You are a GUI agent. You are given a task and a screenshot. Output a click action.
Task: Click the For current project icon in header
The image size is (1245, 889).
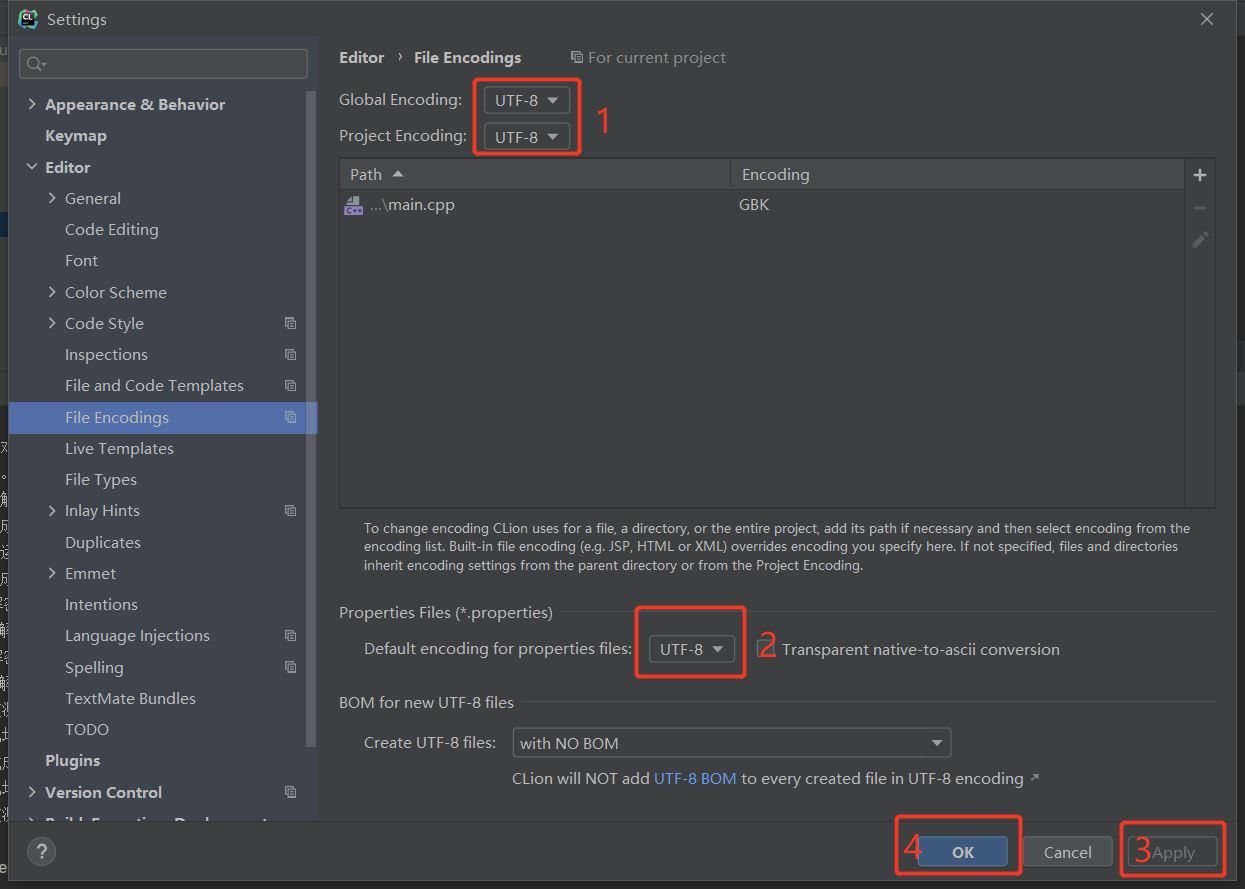(577, 57)
